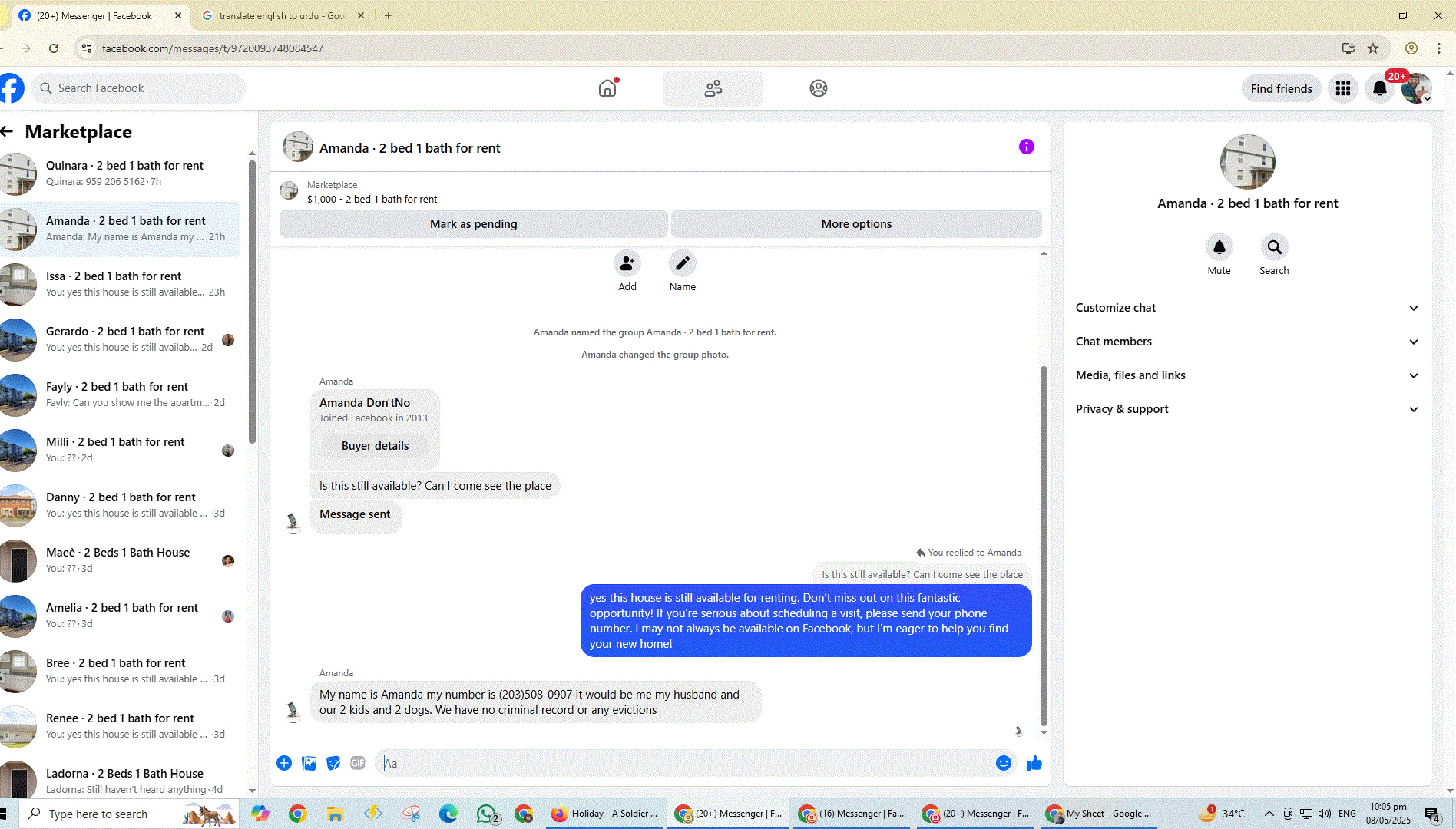Open File Explorer from the taskbar

[335, 814]
